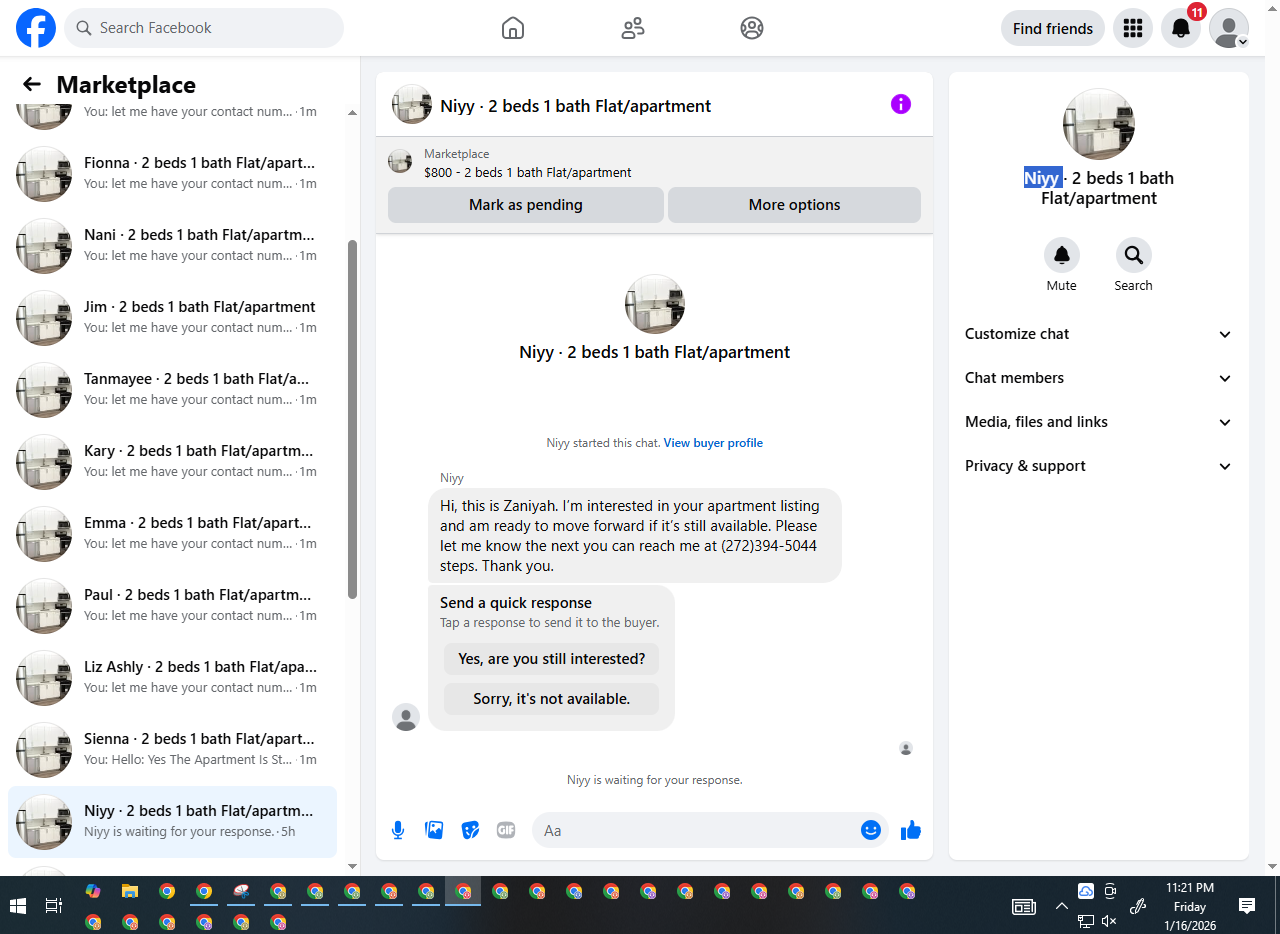Click the '$800 - 2 beds 1 bath' listing text
1280x934 pixels.
[x=528, y=172]
